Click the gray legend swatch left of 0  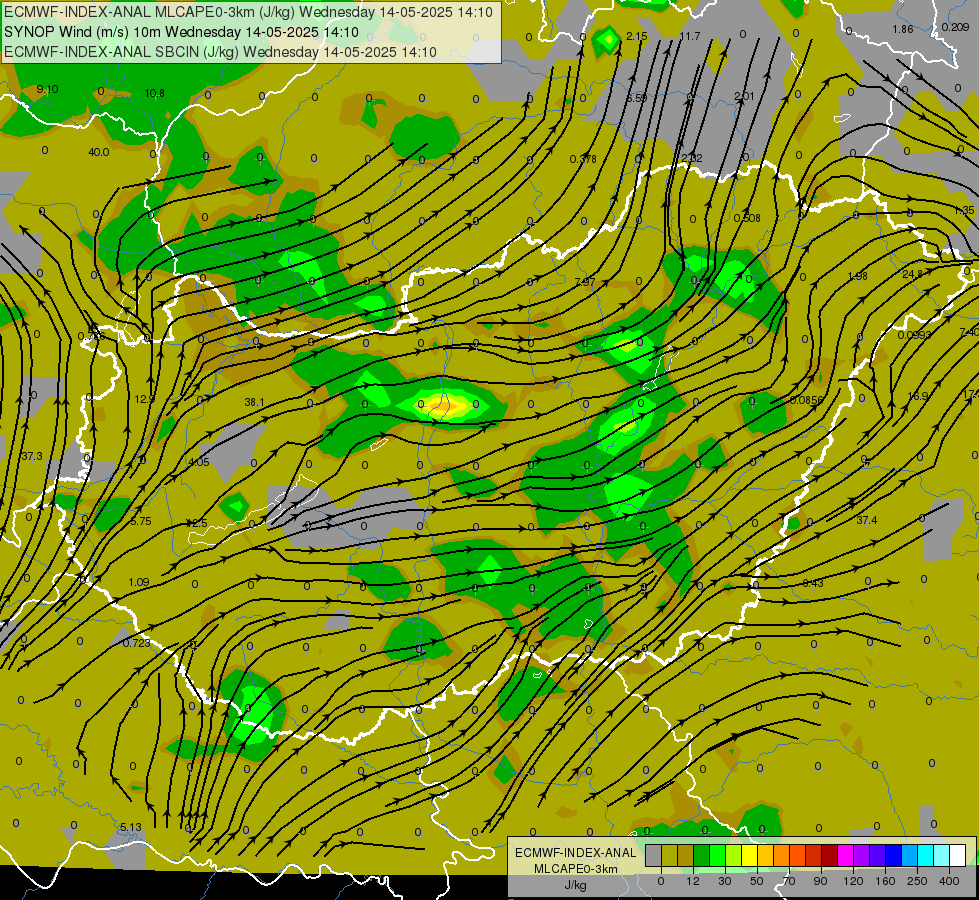click(x=654, y=855)
